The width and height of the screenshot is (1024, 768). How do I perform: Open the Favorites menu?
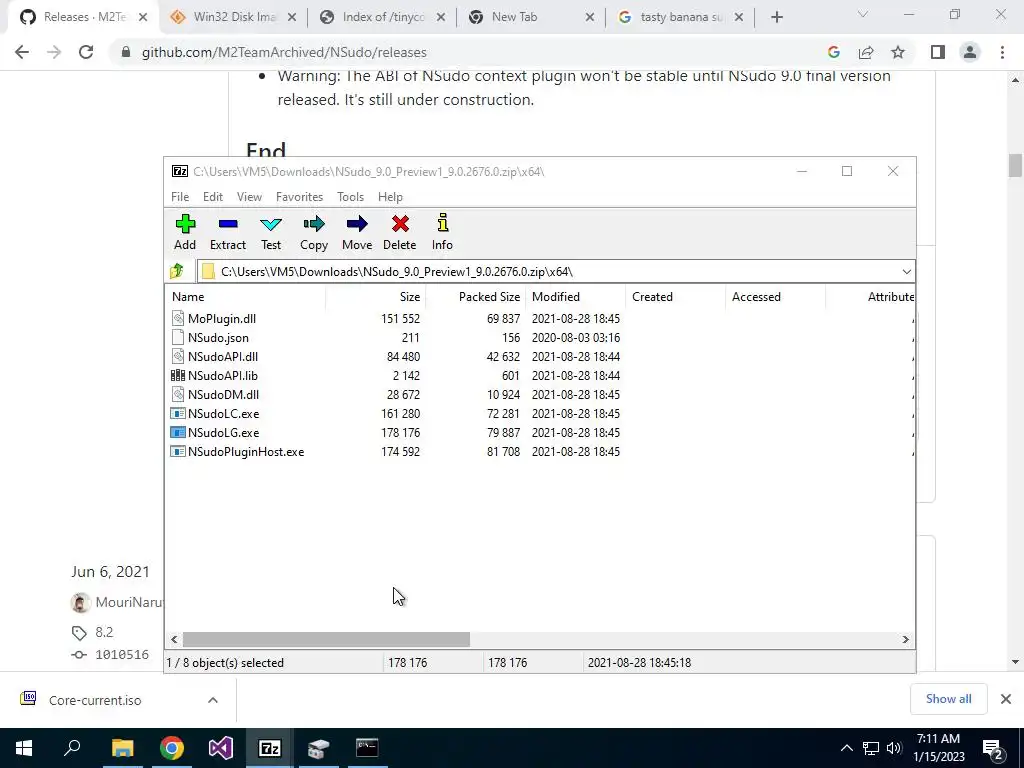click(300, 197)
